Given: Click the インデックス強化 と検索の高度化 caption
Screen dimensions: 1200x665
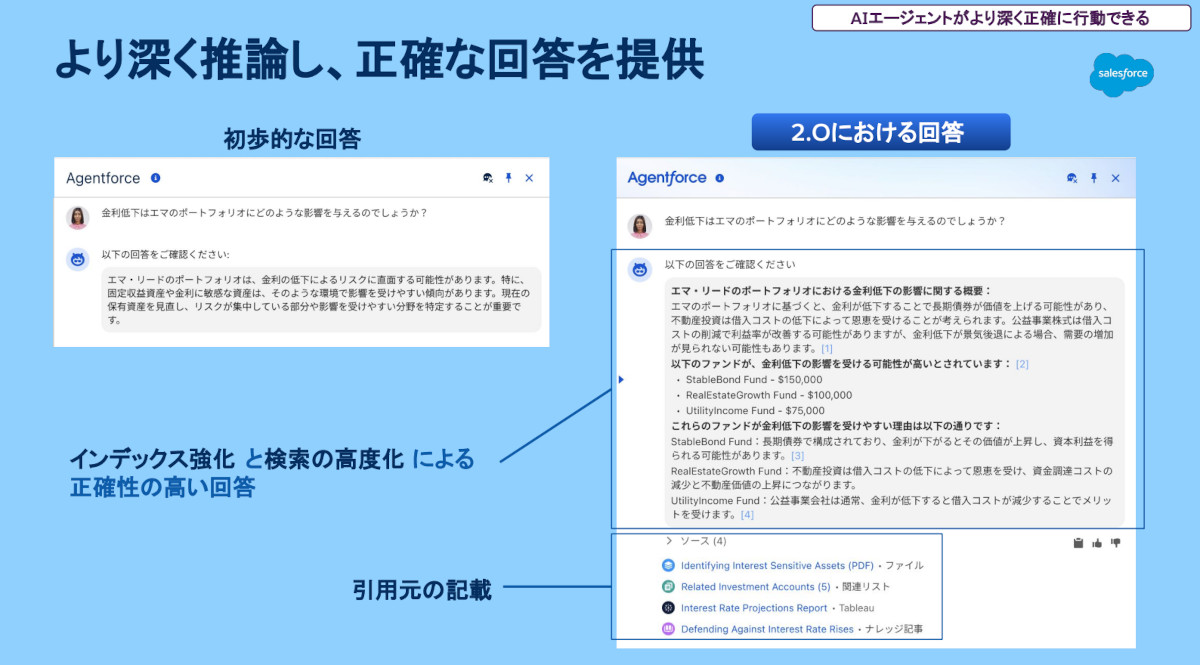Looking at the screenshot, I should click(237, 460).
